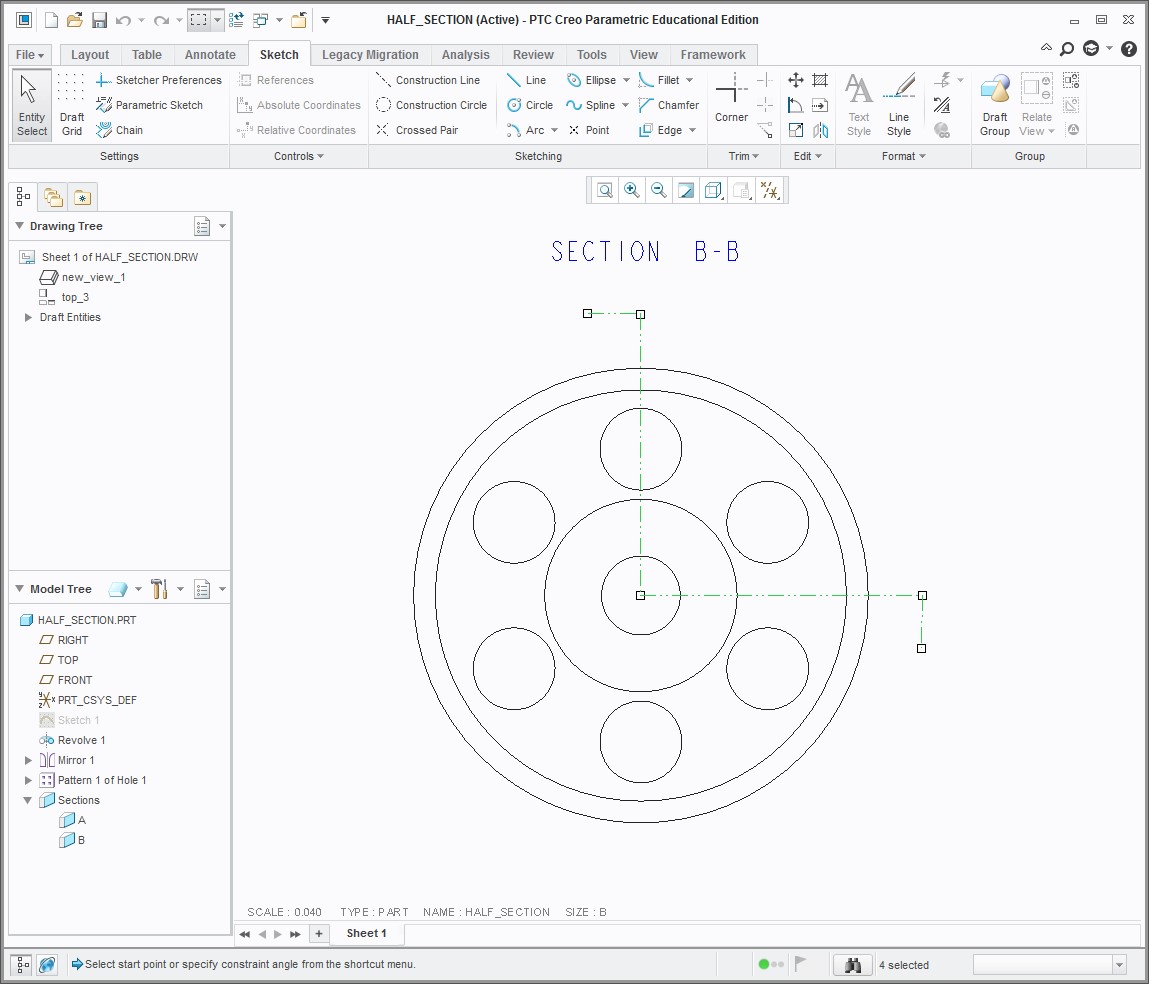Expand the Format group menu
The width and height of the screenshot is (1149, 984).
tap(904, 156)
